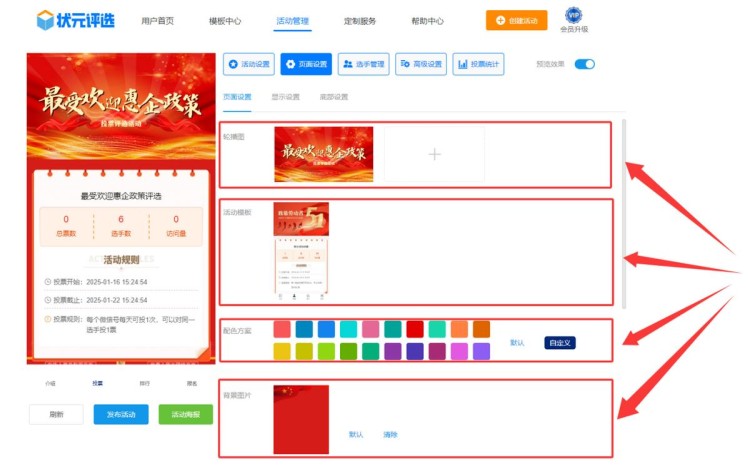Switch to the 显示设置 tab

[x=285, y=97]
